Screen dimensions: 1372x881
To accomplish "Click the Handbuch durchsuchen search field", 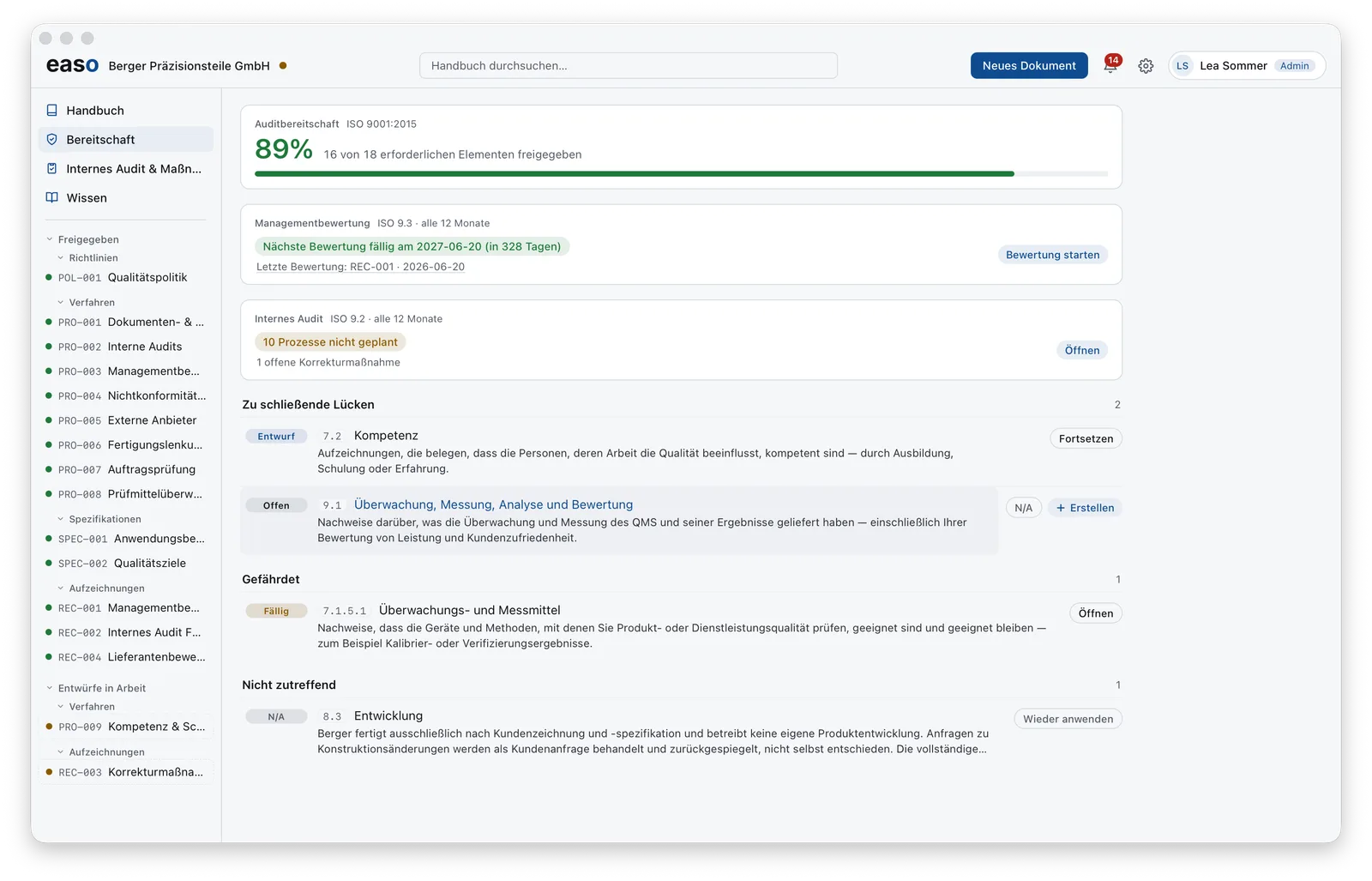I will 629,66.
